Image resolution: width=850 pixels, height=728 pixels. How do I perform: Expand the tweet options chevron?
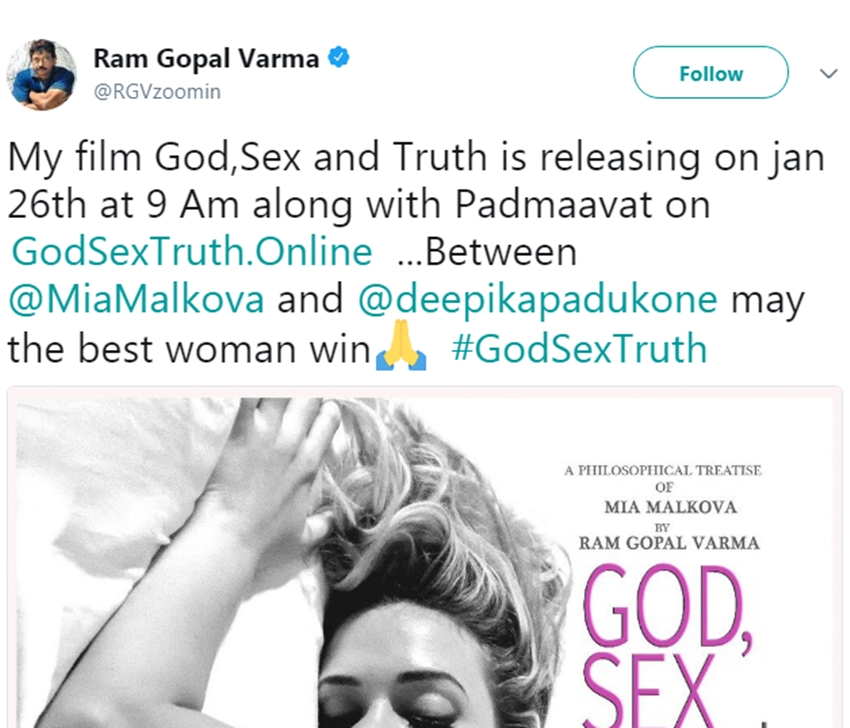[x=828, y=73]
